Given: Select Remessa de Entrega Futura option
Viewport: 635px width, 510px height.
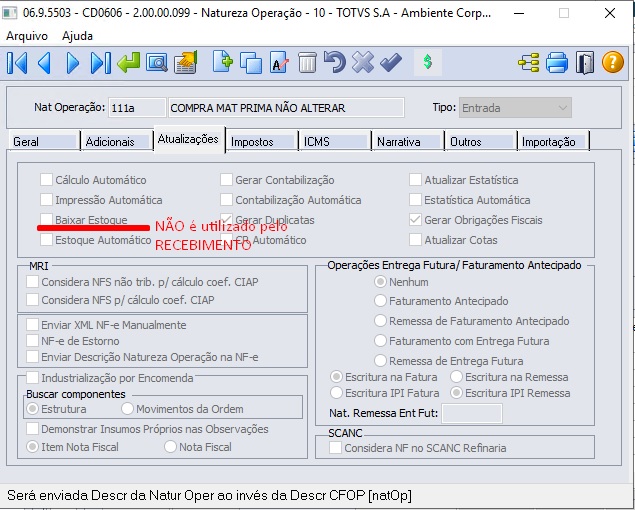Looking at the screenshot, I should coord(380,361).
